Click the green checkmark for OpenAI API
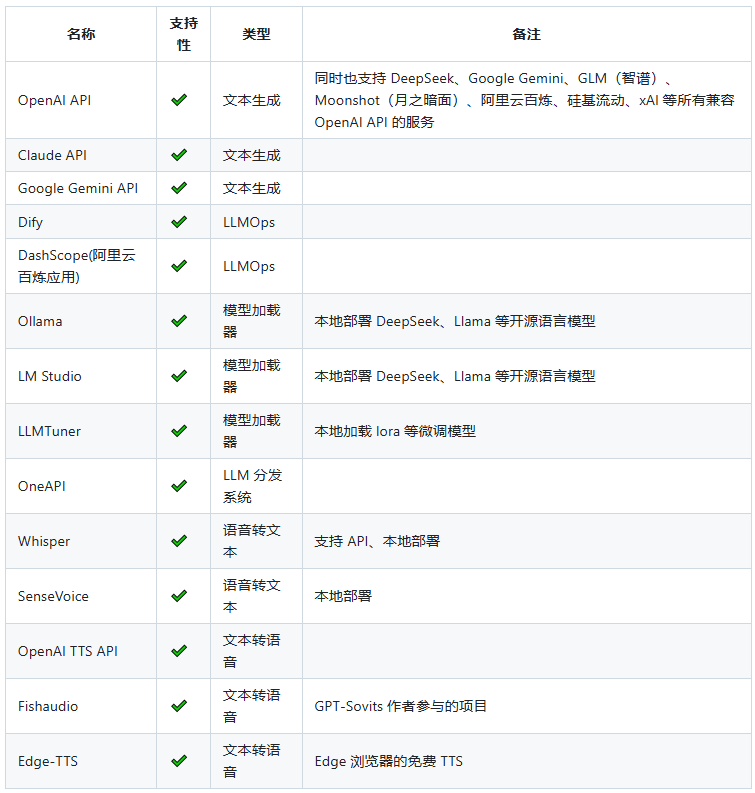Image resolution: width=755 pixels, height=793 pixels. tap(179, 100)
